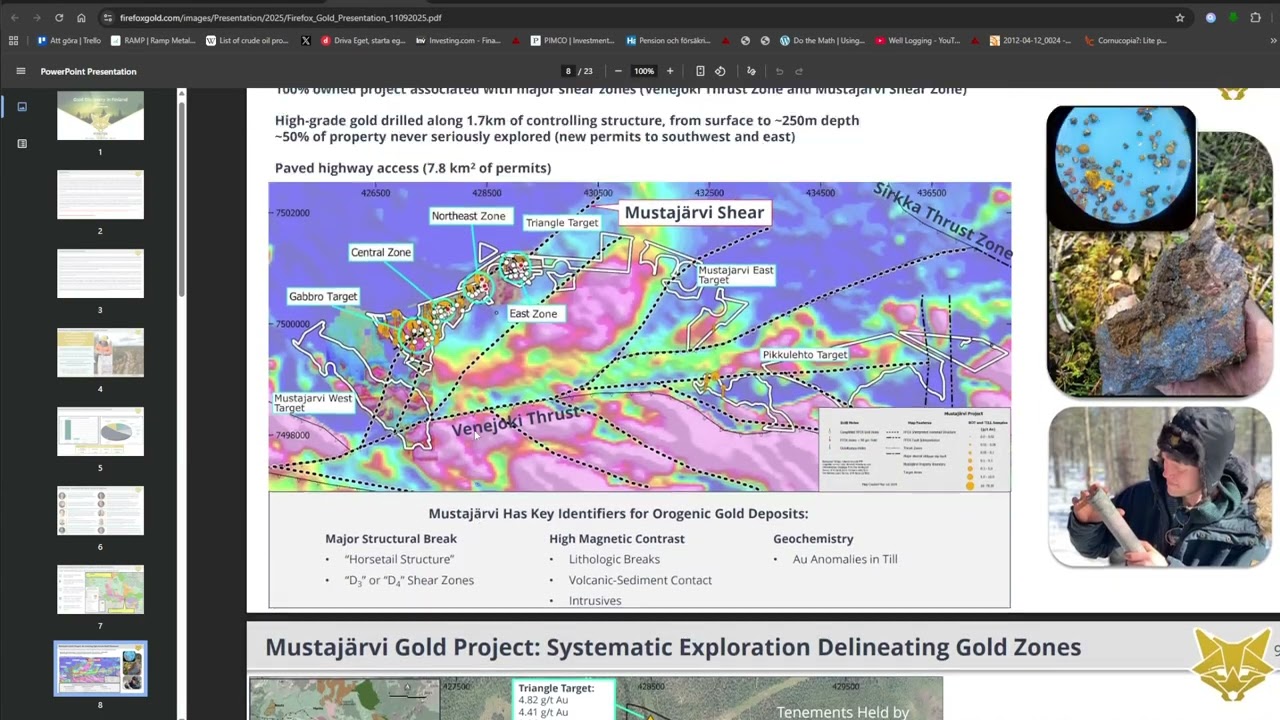Click the blue round extension icon
1280x720 pixels.
click(1211, 17)
